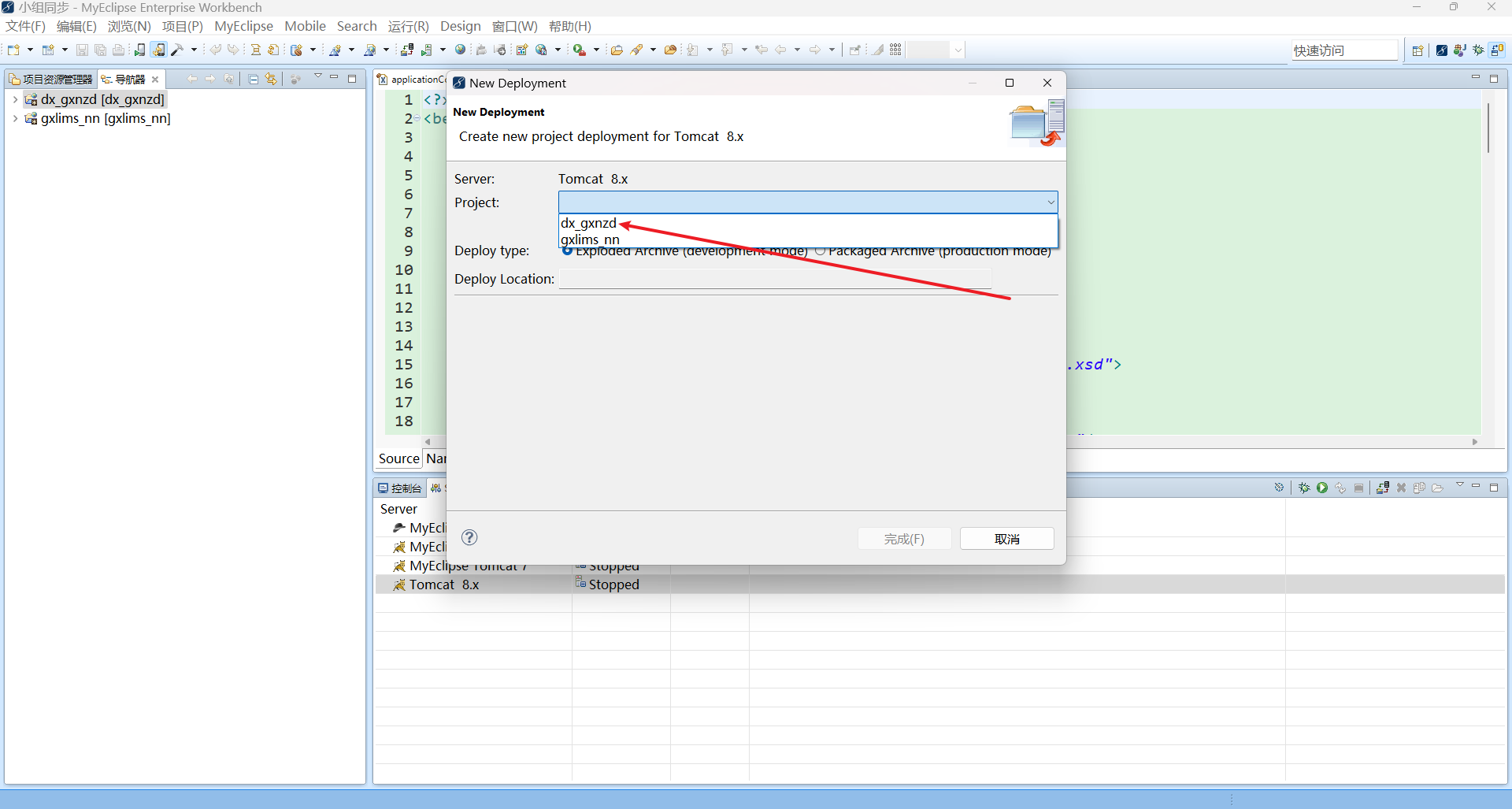This screenshot has width=1512, height=809.
Task: Open the Search menu
Action: 357,26
